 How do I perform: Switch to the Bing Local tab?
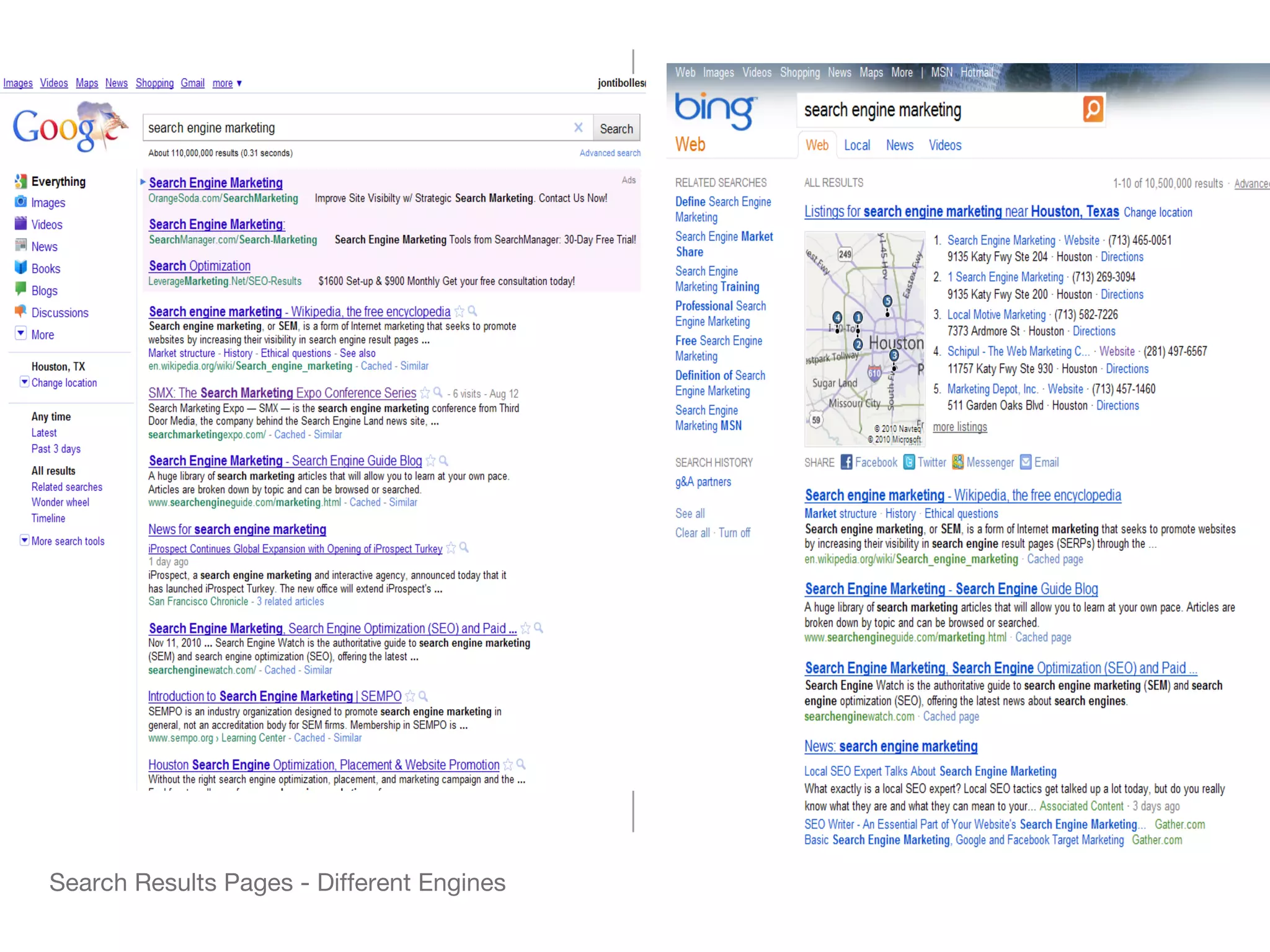coord(857,145)
